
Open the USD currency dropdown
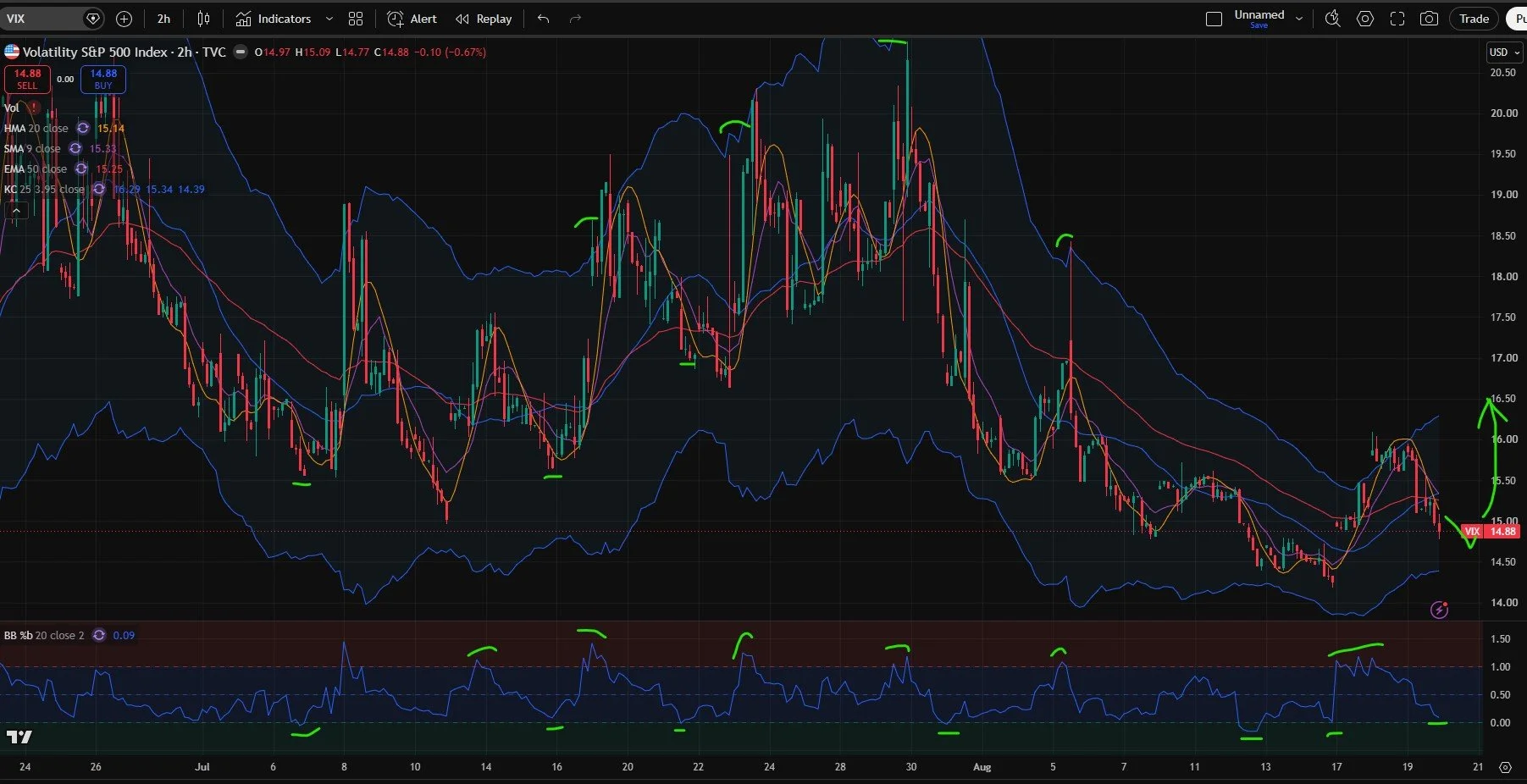[1505, 52]
